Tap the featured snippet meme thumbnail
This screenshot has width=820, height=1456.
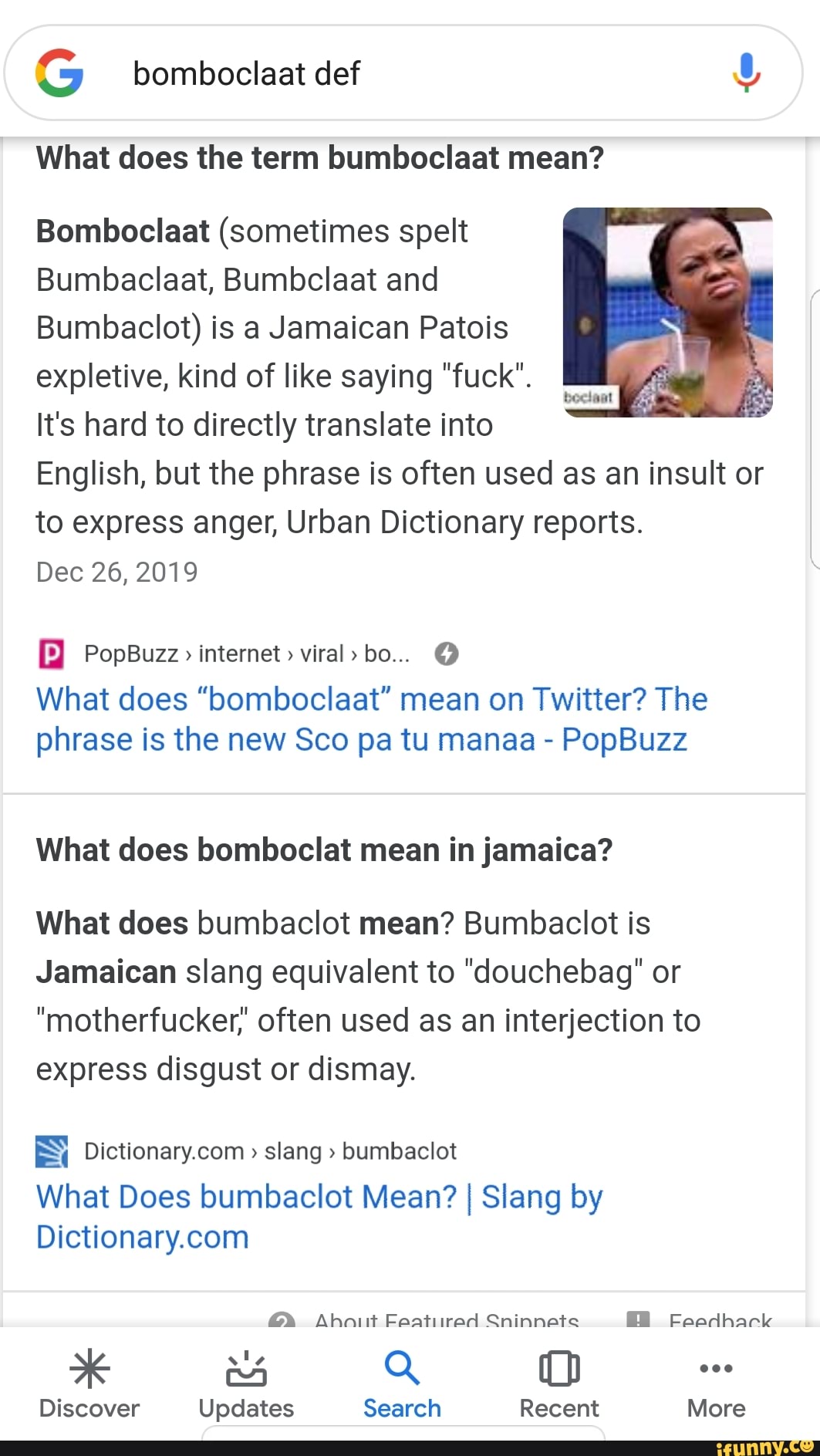click(668, 312)
